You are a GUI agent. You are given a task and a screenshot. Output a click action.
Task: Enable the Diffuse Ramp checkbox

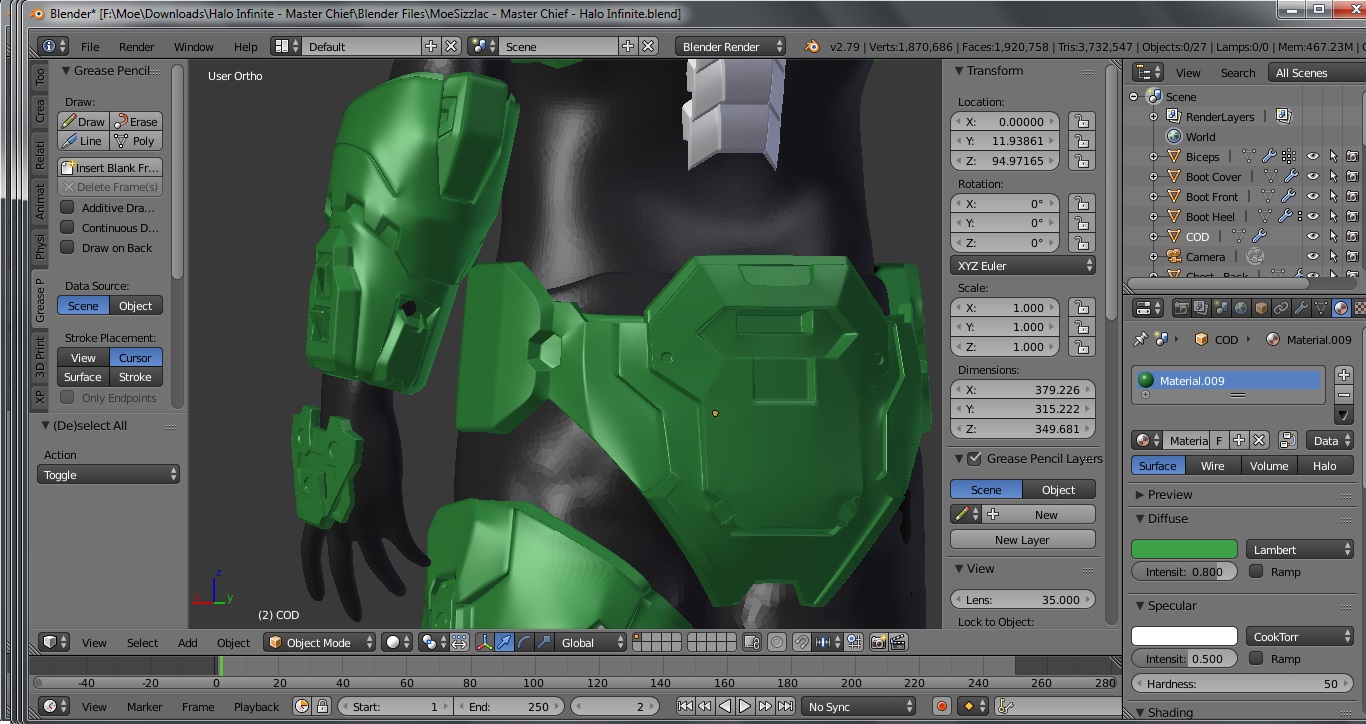1256,572
